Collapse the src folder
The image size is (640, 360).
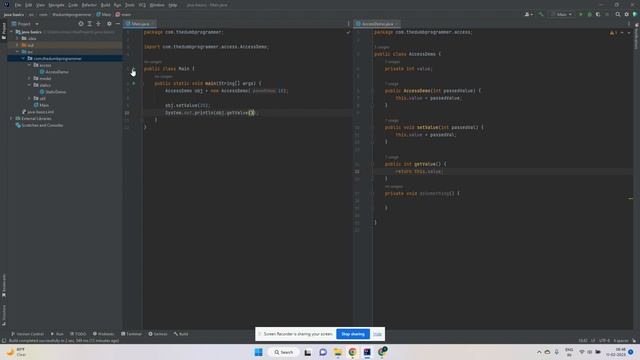(x=18, y=52)
